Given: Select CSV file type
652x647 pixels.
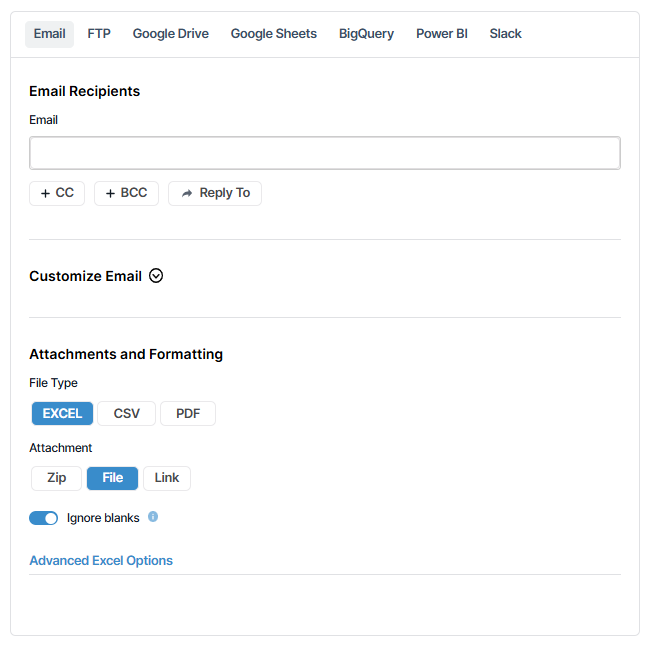Looking at the screenshot, I should pyautogui.click(x=127, y=414).
